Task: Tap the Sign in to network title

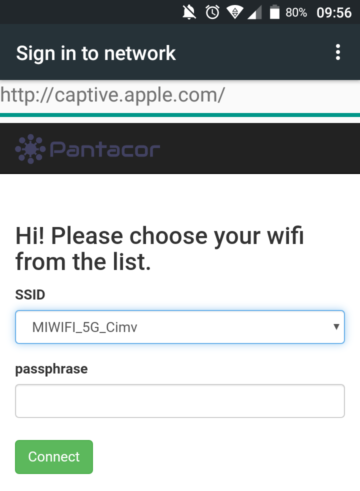Action: tap(96, 53)
